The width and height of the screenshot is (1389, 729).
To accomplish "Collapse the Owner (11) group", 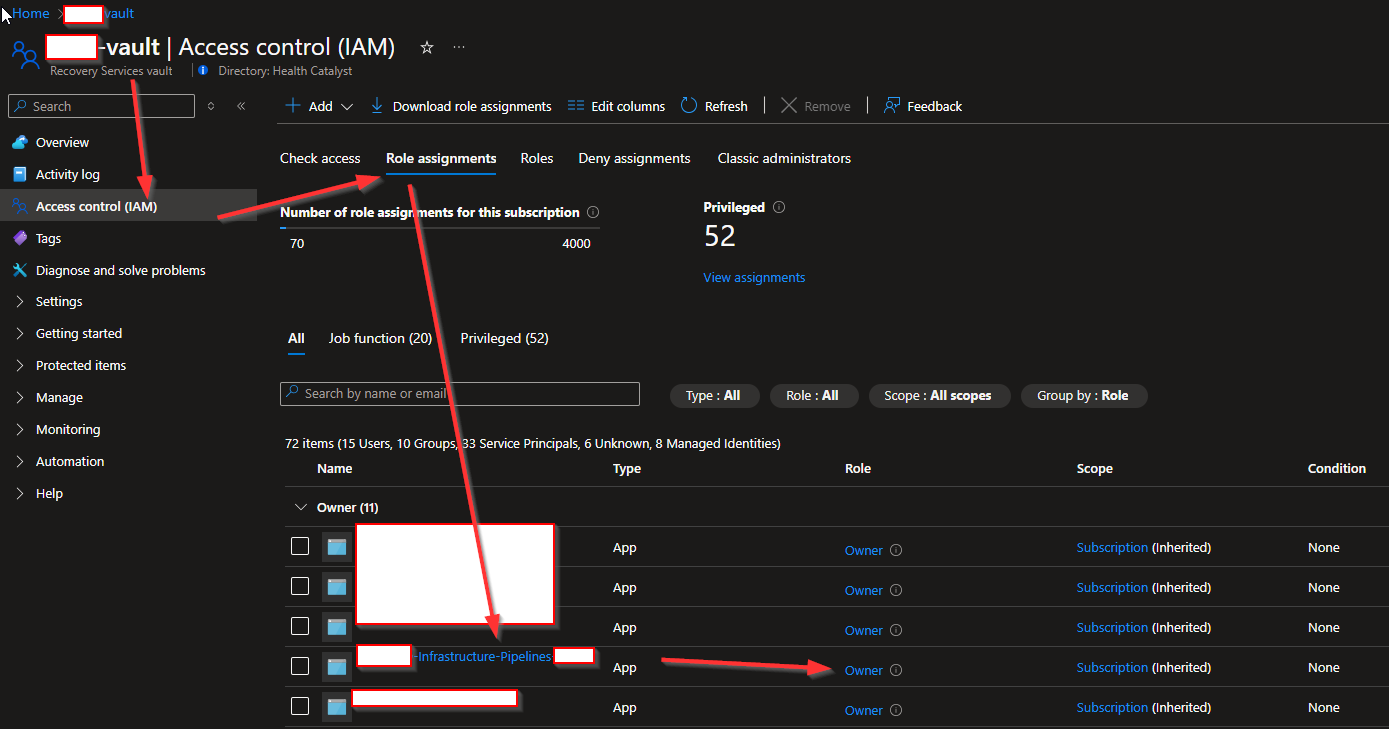I will pos(300,507).
